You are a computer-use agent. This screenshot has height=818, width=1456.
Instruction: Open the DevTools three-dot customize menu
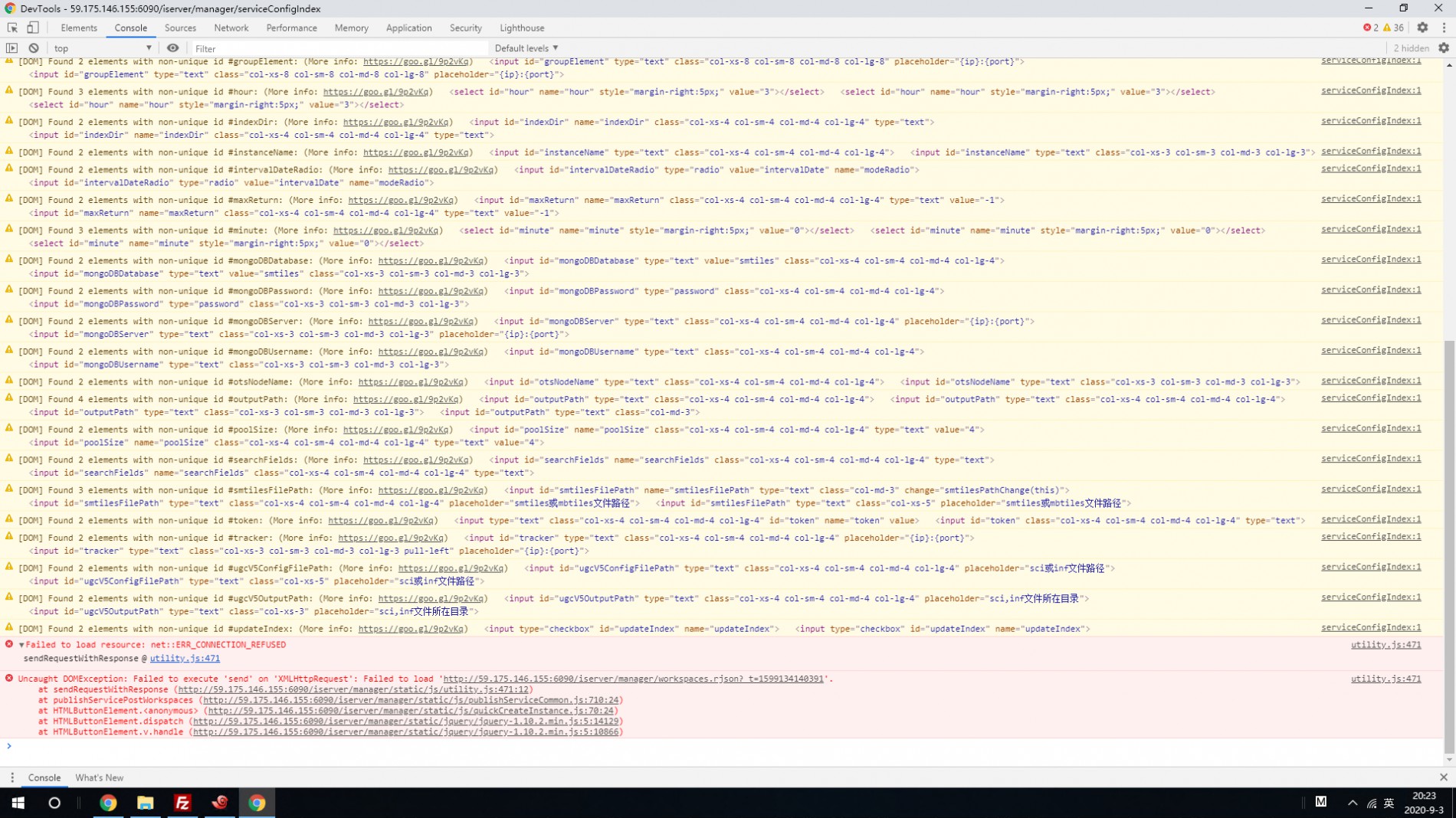pyautogui.click(x=1444, y=28)
